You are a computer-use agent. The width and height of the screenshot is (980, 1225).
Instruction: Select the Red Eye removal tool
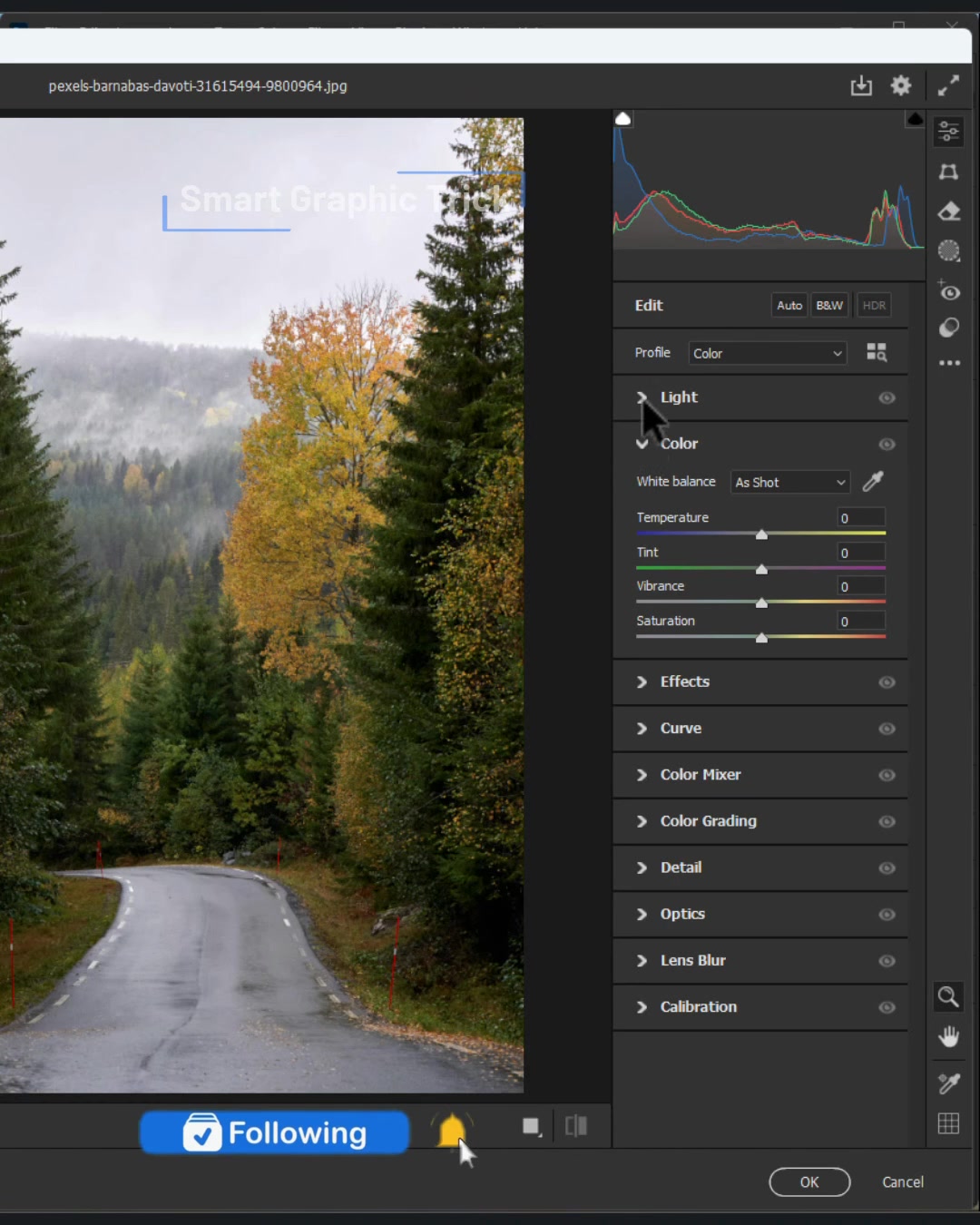click(x=949, y=291)
